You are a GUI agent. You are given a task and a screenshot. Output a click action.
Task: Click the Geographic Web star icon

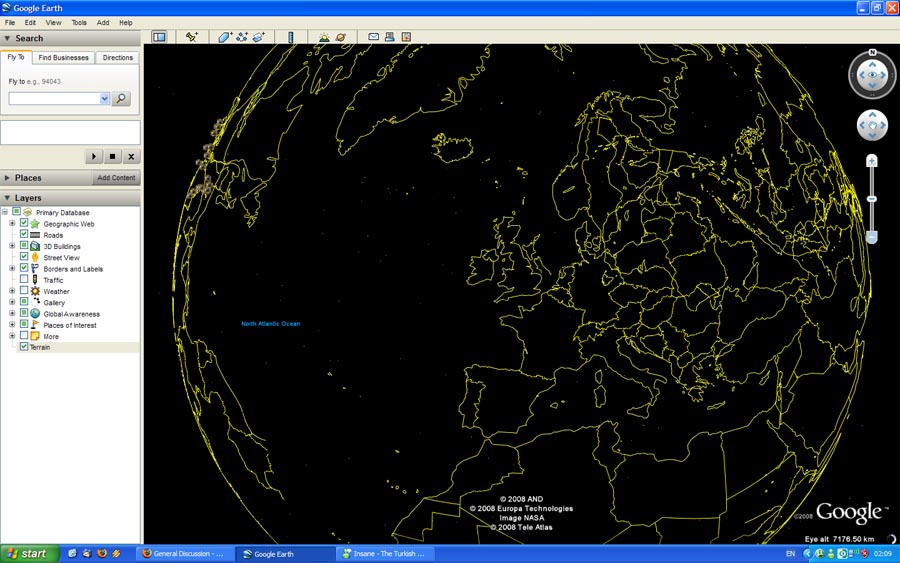click(35, 224)
